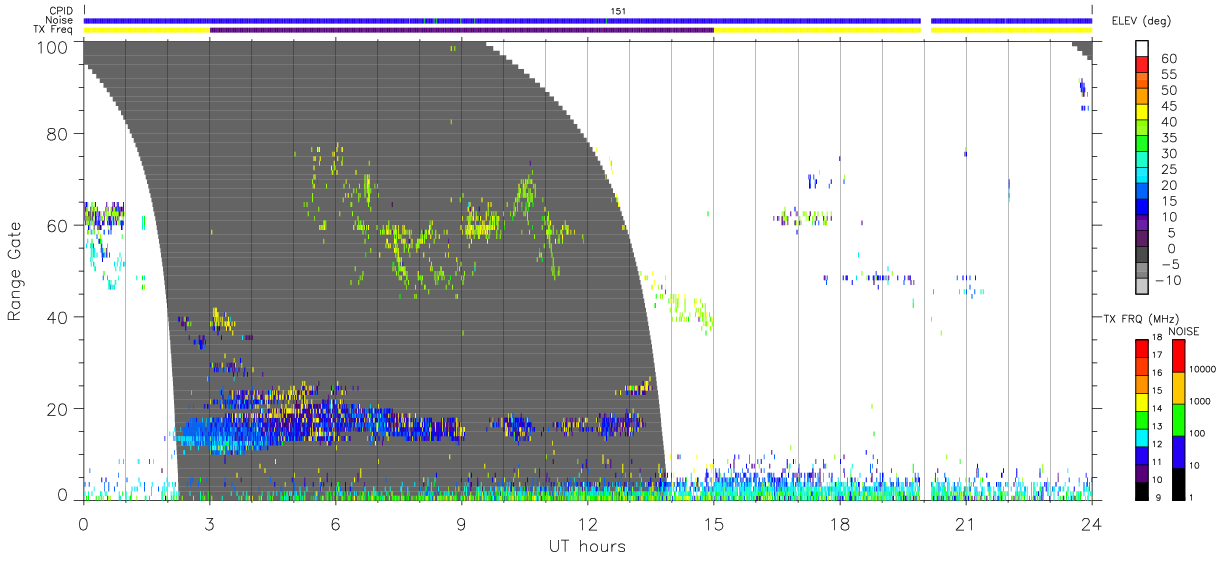The image size is (1228, 567).
Task: Pick the orange segment of the NOISE colorbar
Action: pyautogui.click(x=1178, y=388)
